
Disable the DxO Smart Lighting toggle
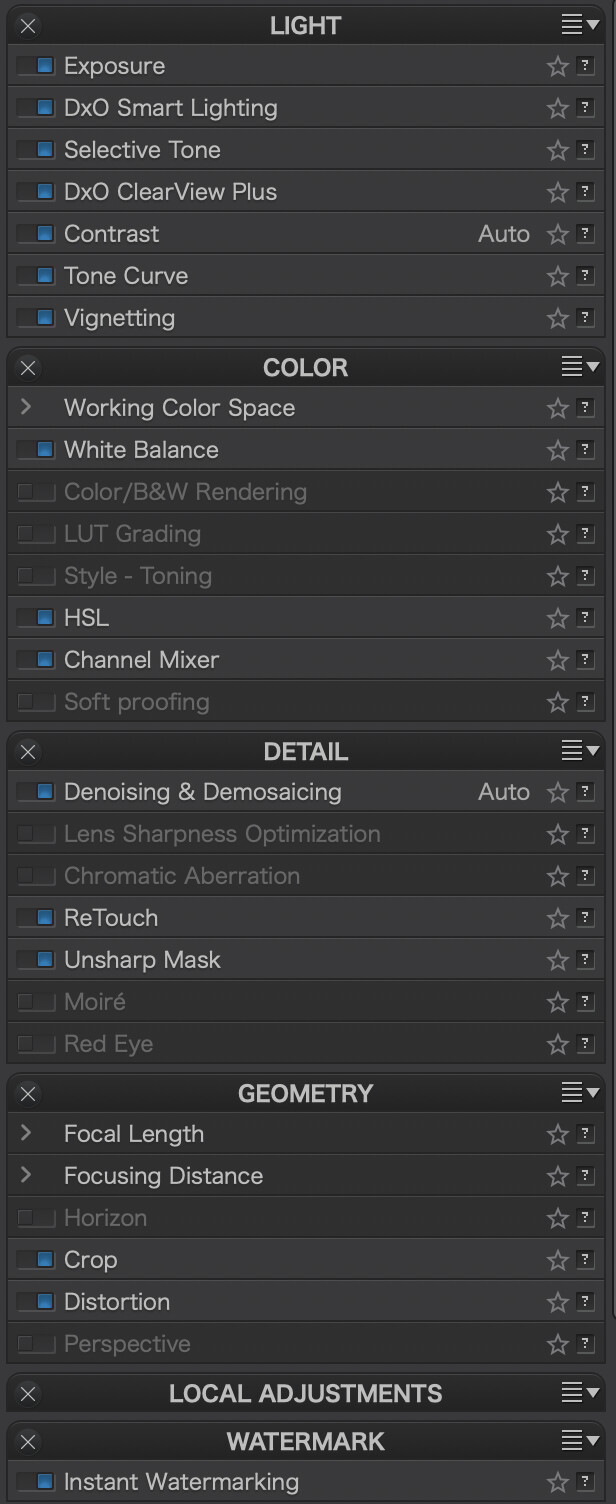pyautogui.click(x=36, y=108)
